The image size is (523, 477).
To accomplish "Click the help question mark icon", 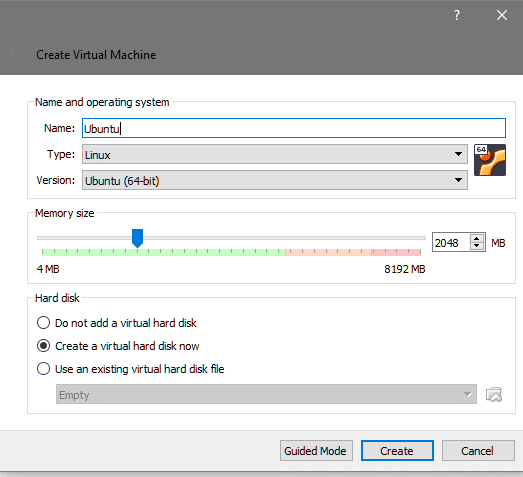I will tap(457, 15).
